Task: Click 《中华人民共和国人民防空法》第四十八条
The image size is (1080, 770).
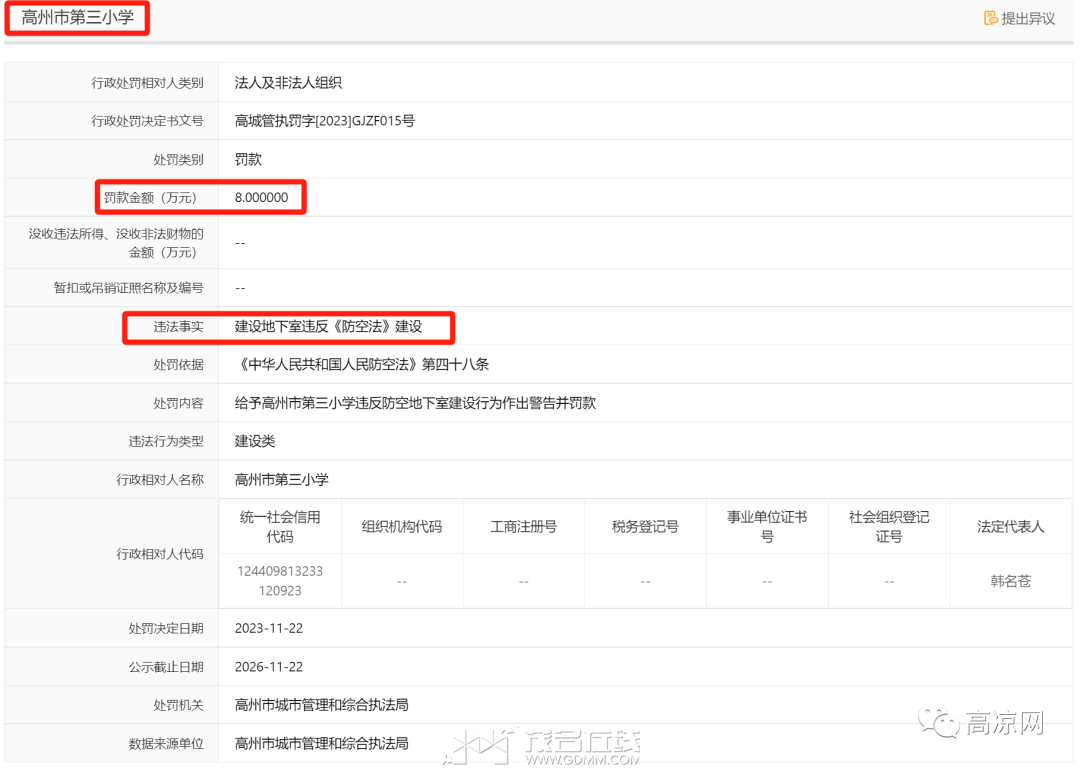Action: 362,364
